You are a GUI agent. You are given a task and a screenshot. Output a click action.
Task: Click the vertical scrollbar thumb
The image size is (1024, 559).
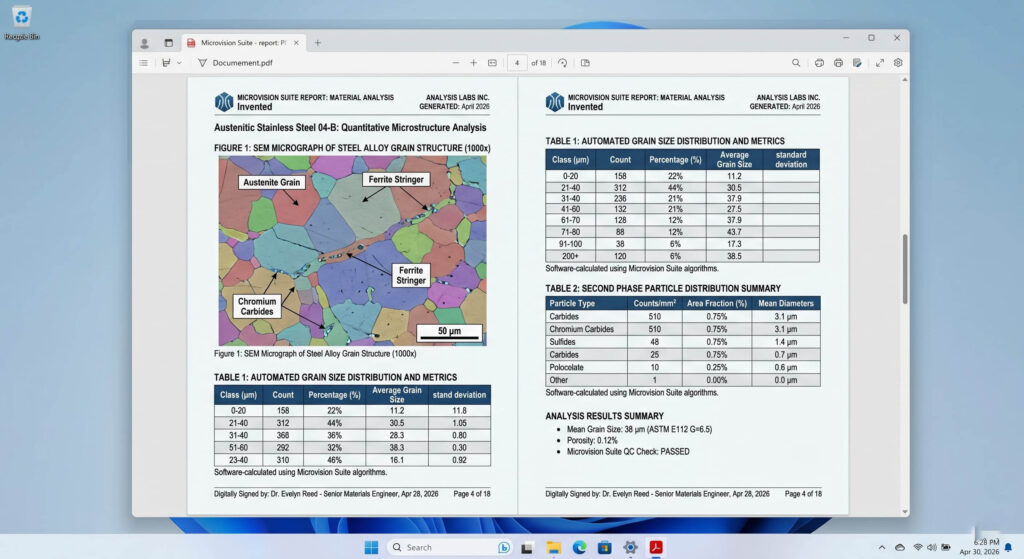[904, 268]
